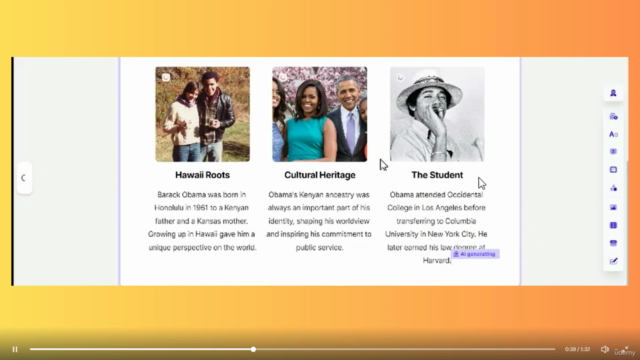640x360 pixels.
Task: Click the loading badge on The Student photo
Action: click(x=400, y=78)
